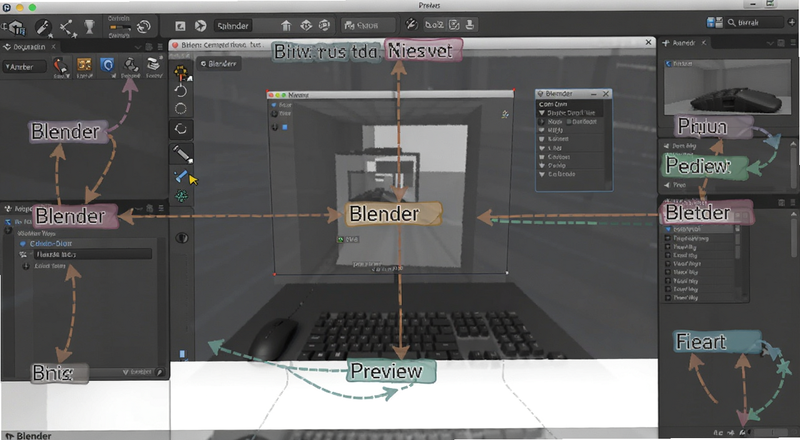
Task: Click the globe icon beside the Exied row
Action: click(x=26, y=266)
